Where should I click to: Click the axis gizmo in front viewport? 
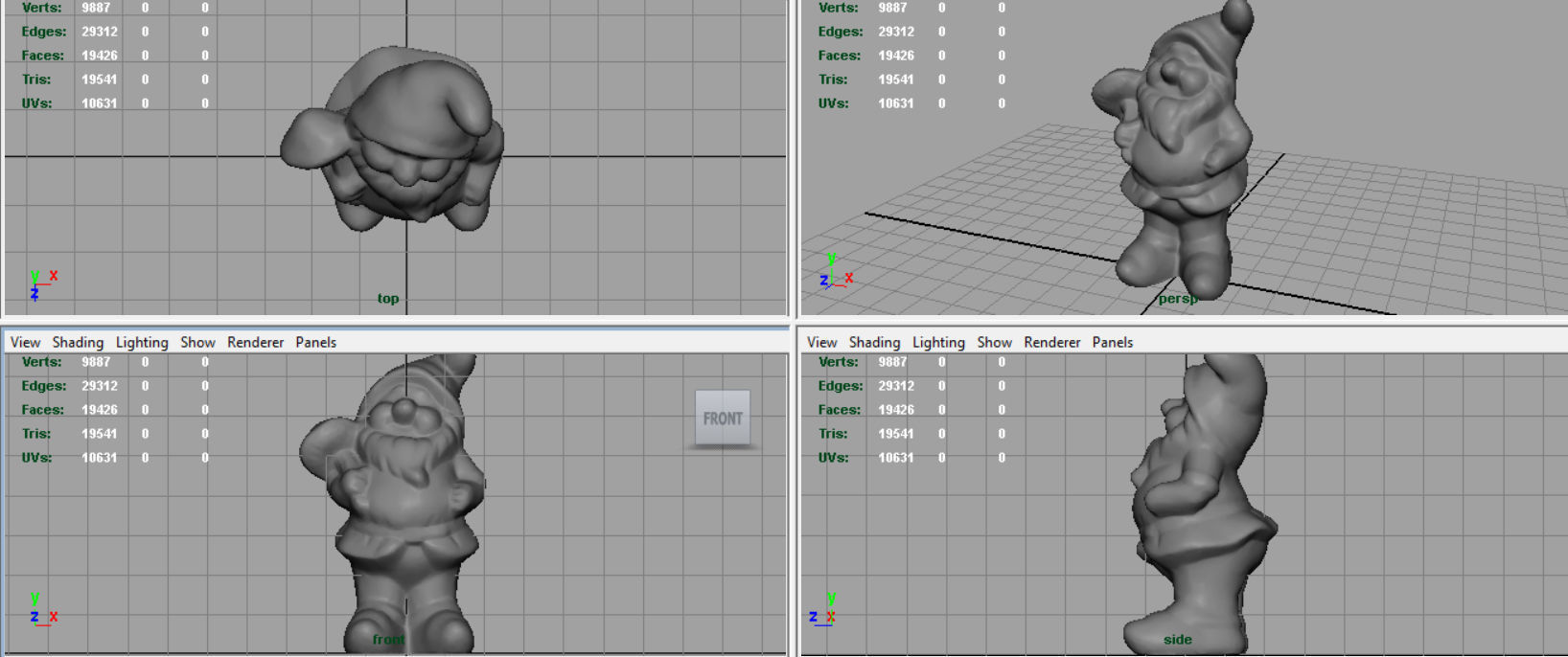click(42, 609)
